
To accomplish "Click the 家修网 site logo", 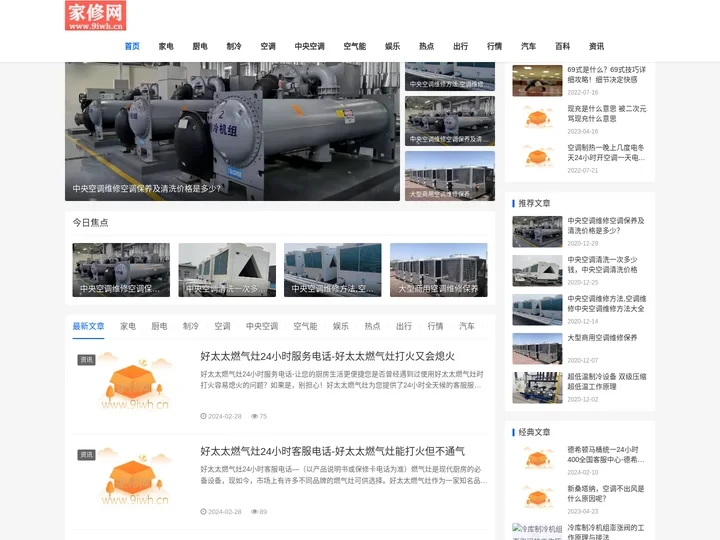I will click(x=96, y=16).
